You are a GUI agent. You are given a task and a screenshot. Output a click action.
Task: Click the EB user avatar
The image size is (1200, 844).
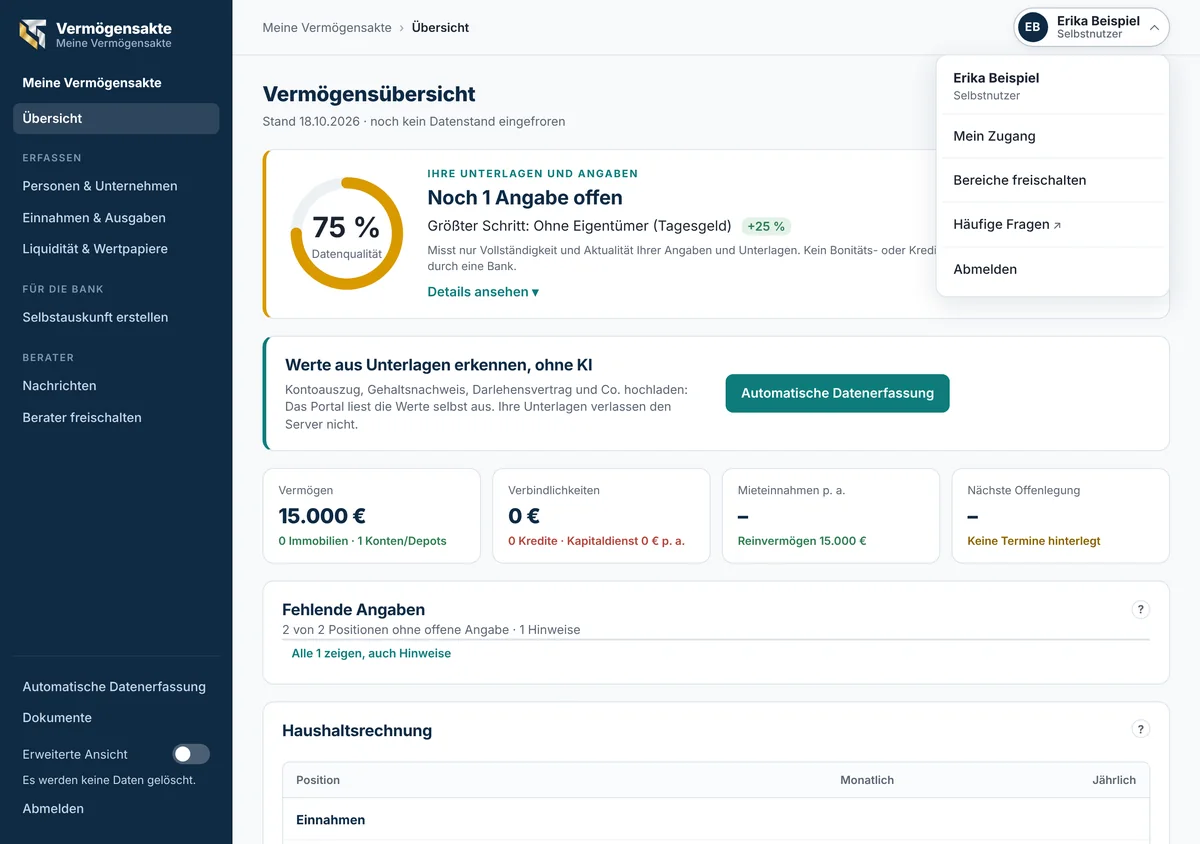[x=1033, y=27]
